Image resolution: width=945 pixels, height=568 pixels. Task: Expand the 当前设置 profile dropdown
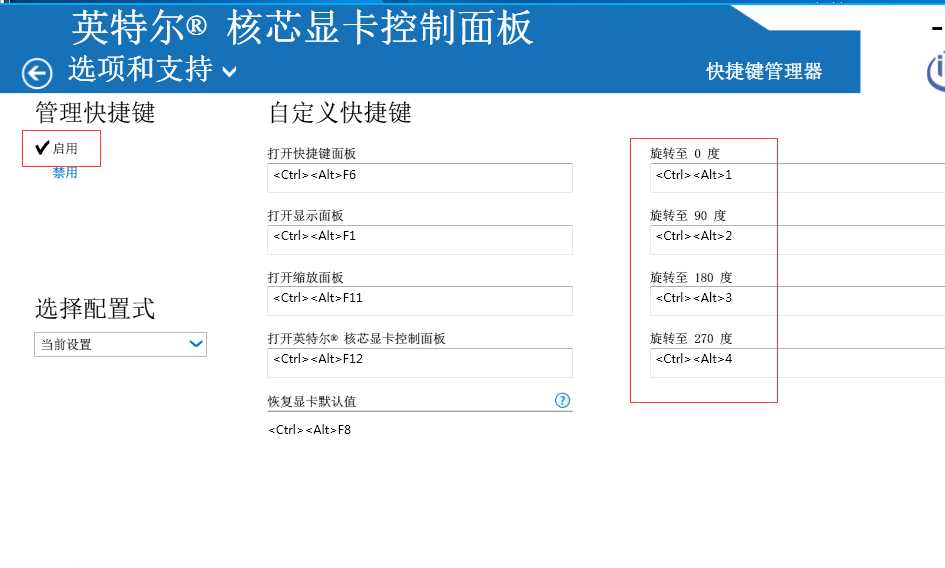tap(121, 344)
